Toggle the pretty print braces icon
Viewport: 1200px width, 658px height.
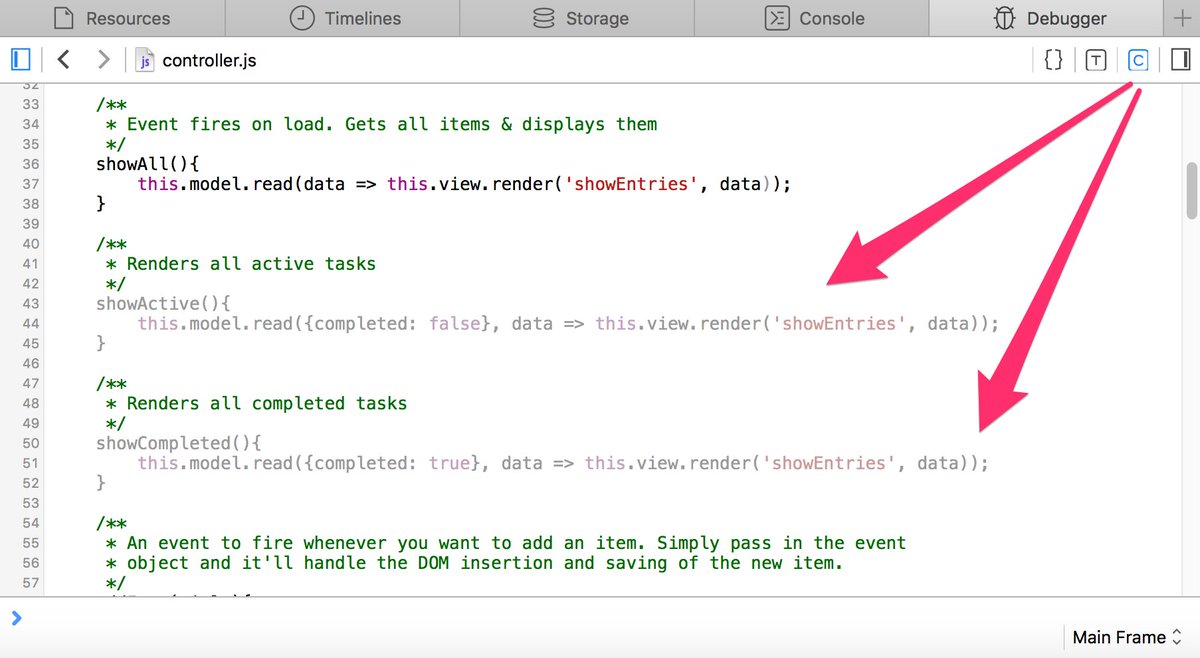tap(1052, 60)
